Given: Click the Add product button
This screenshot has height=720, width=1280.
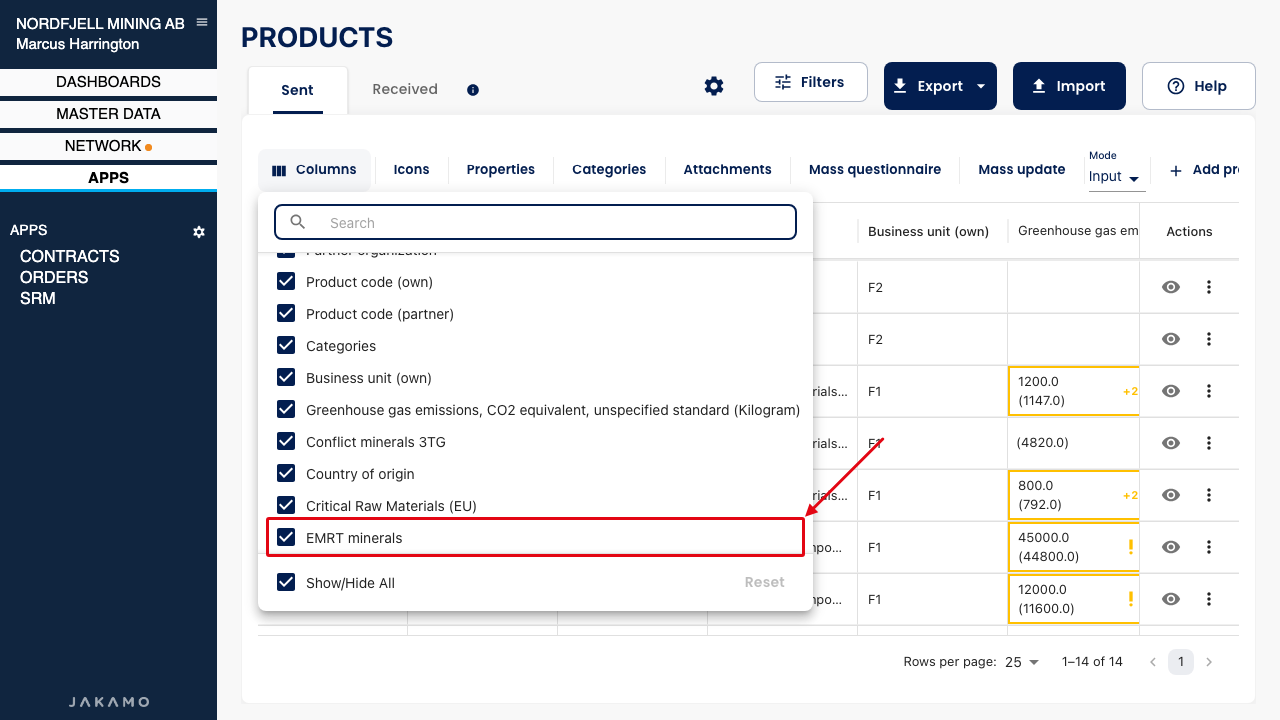Looking at the screenshot, I should pos(1204,170).
